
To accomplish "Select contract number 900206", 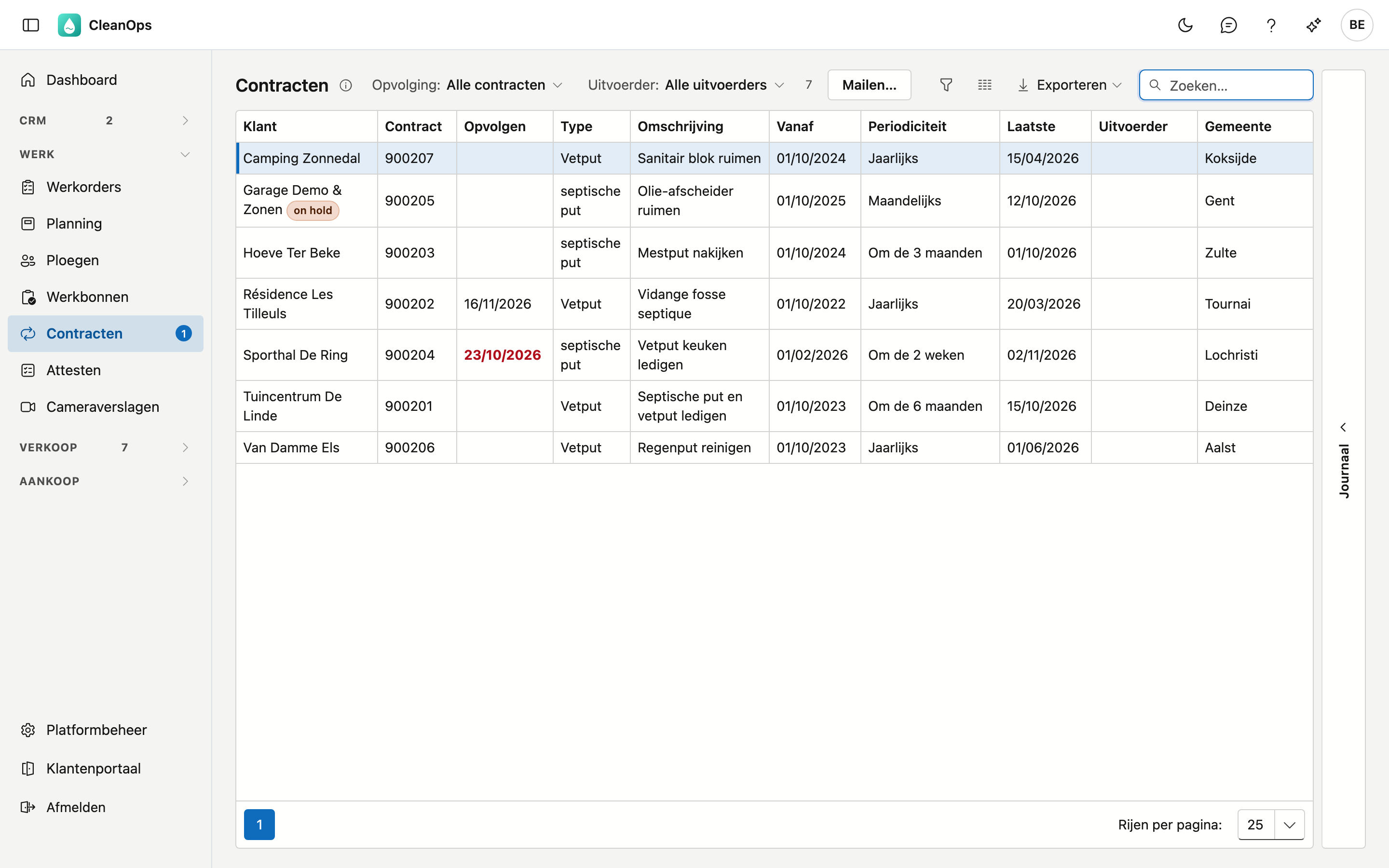I will (410, 448).
